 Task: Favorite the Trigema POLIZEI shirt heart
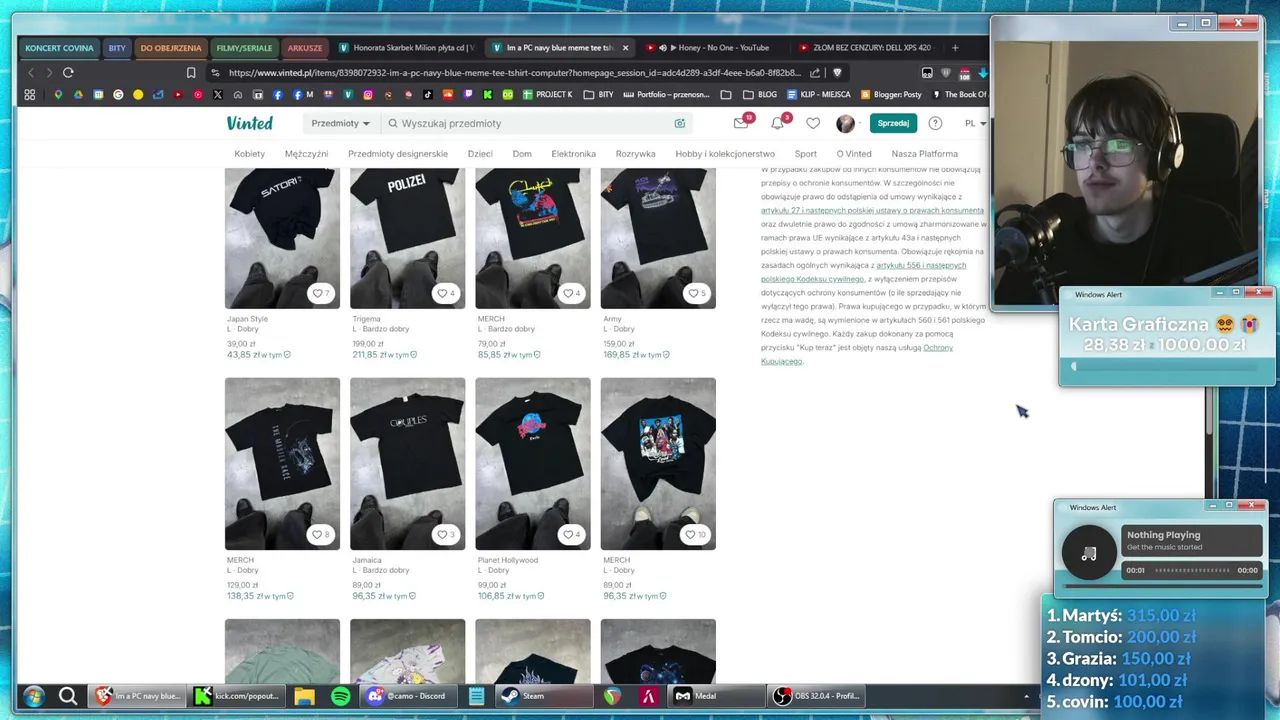[446, 293]
